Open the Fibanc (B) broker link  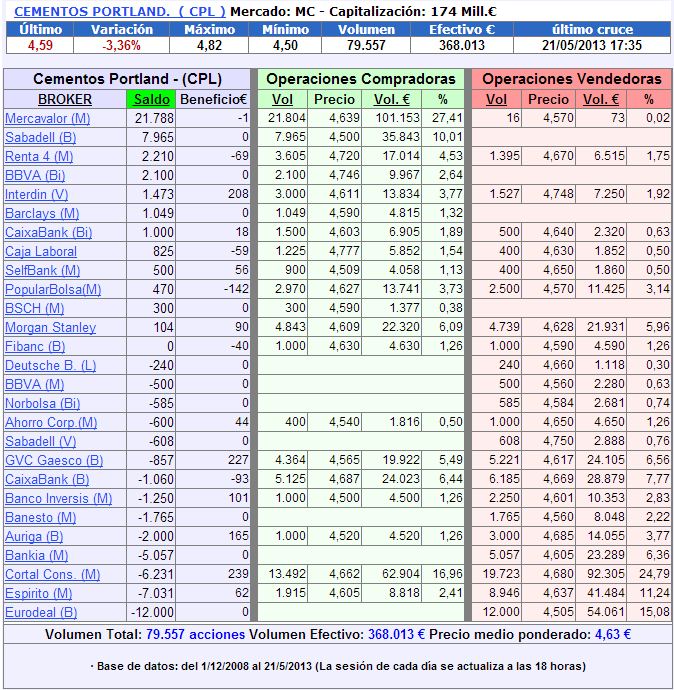coord(35,346)
